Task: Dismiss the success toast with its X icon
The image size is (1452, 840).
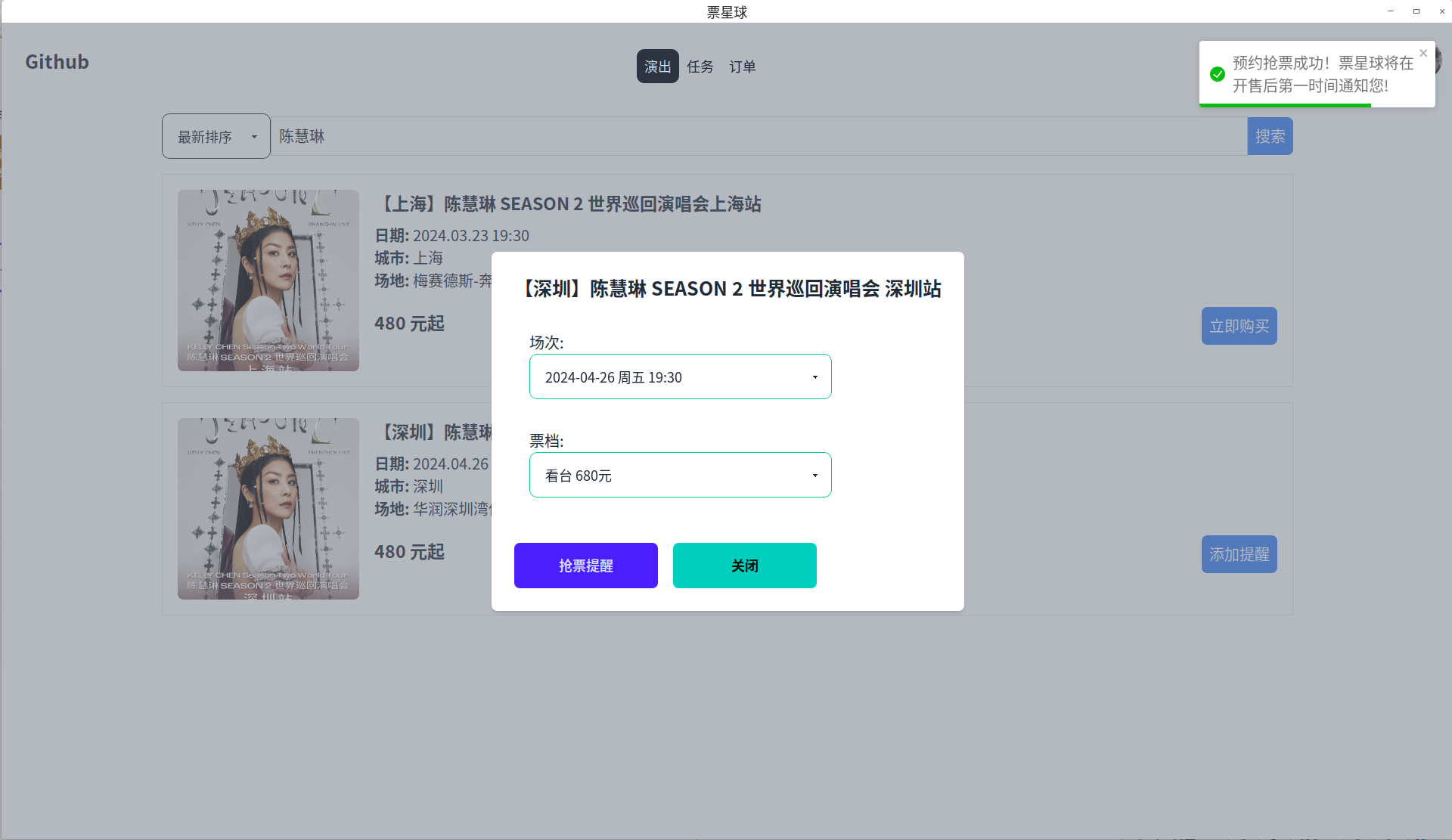Action: (1423, 53)
